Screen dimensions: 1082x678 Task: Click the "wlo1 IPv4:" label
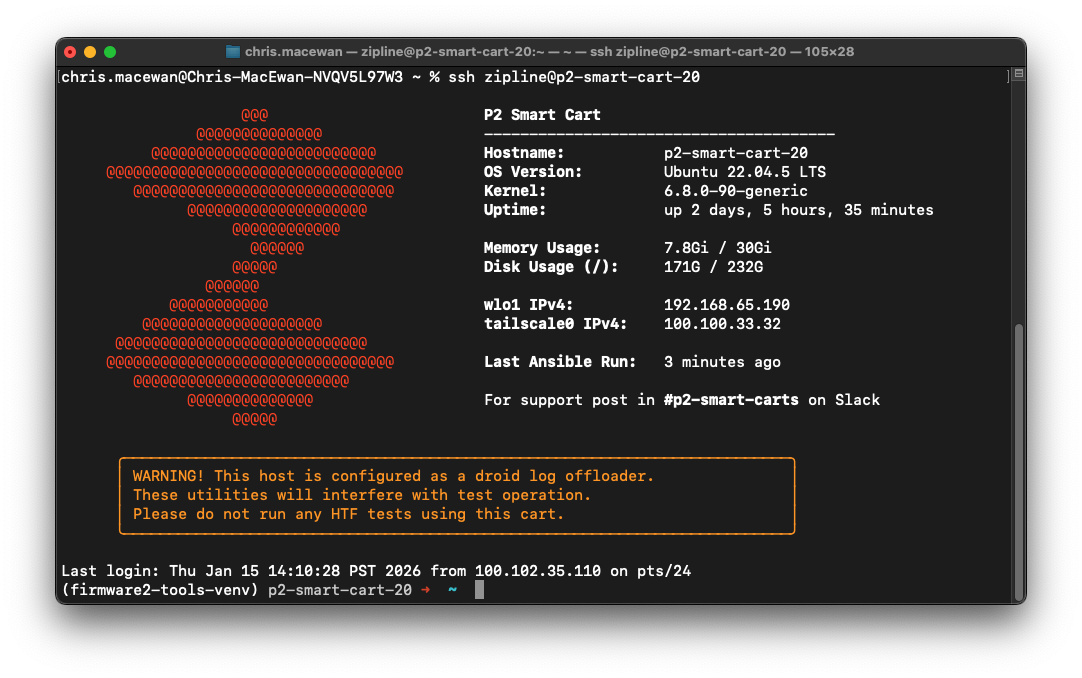(x=529, y=305)
